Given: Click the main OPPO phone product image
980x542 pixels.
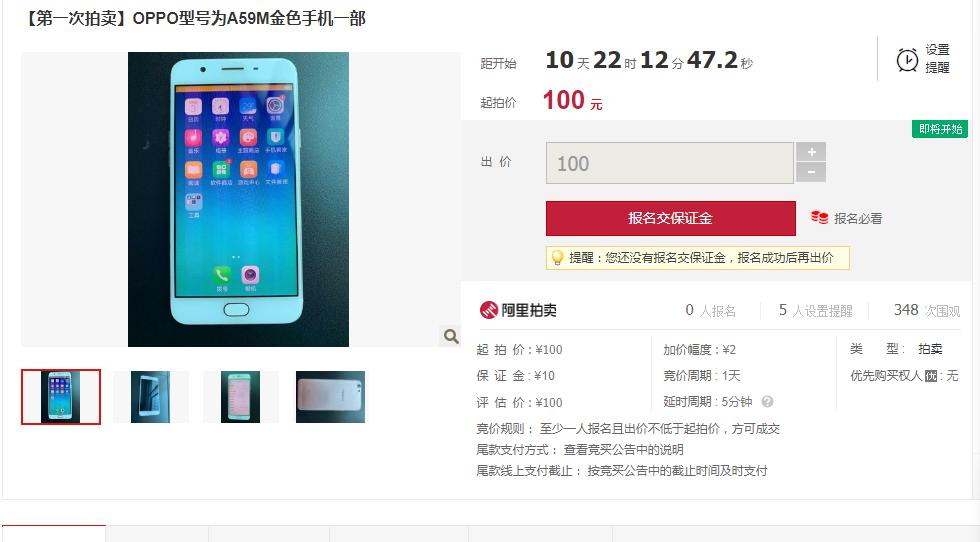Looking at the screenshot, I should tap(239, 199).
